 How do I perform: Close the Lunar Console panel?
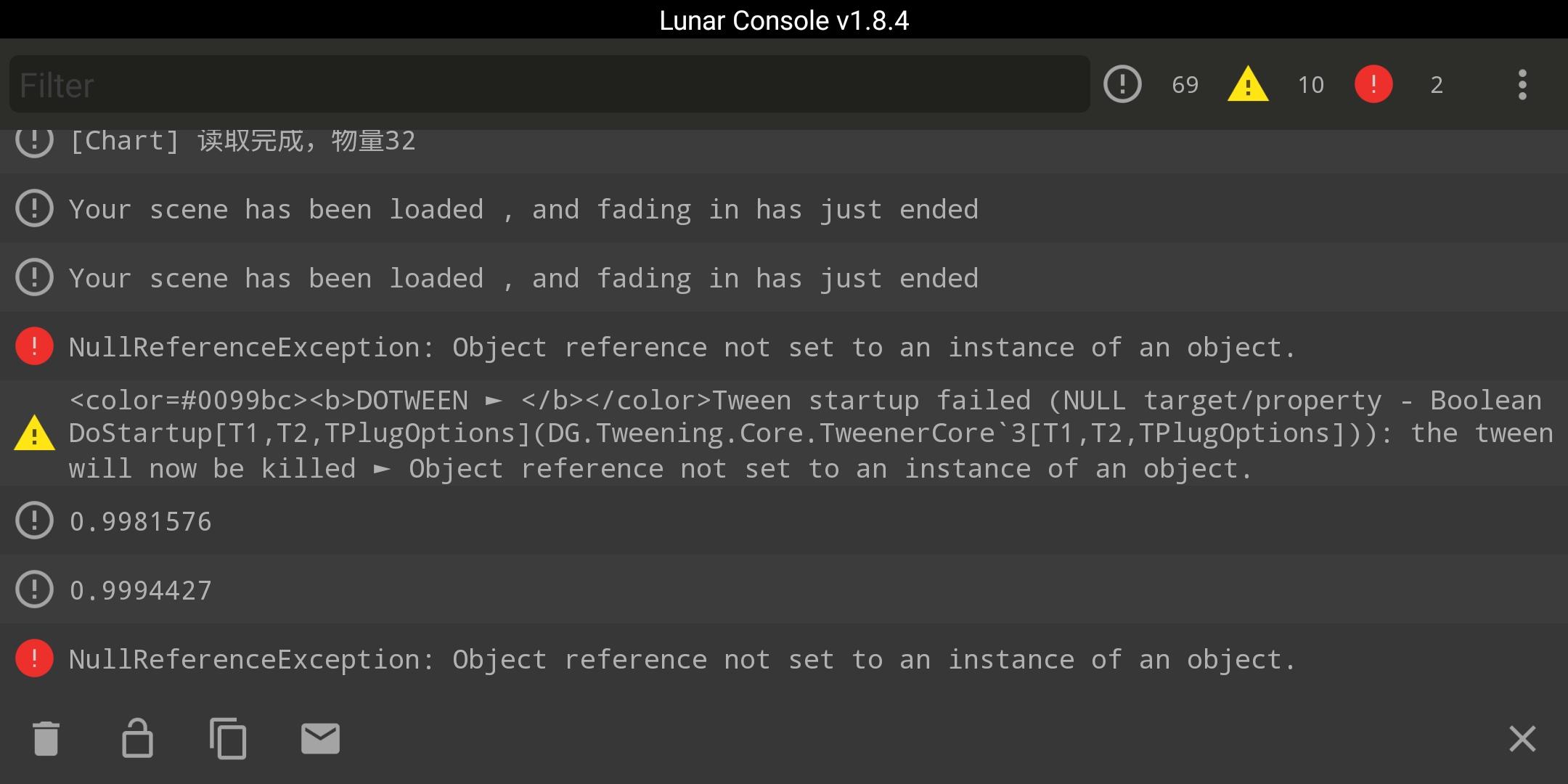point(1522,739)
